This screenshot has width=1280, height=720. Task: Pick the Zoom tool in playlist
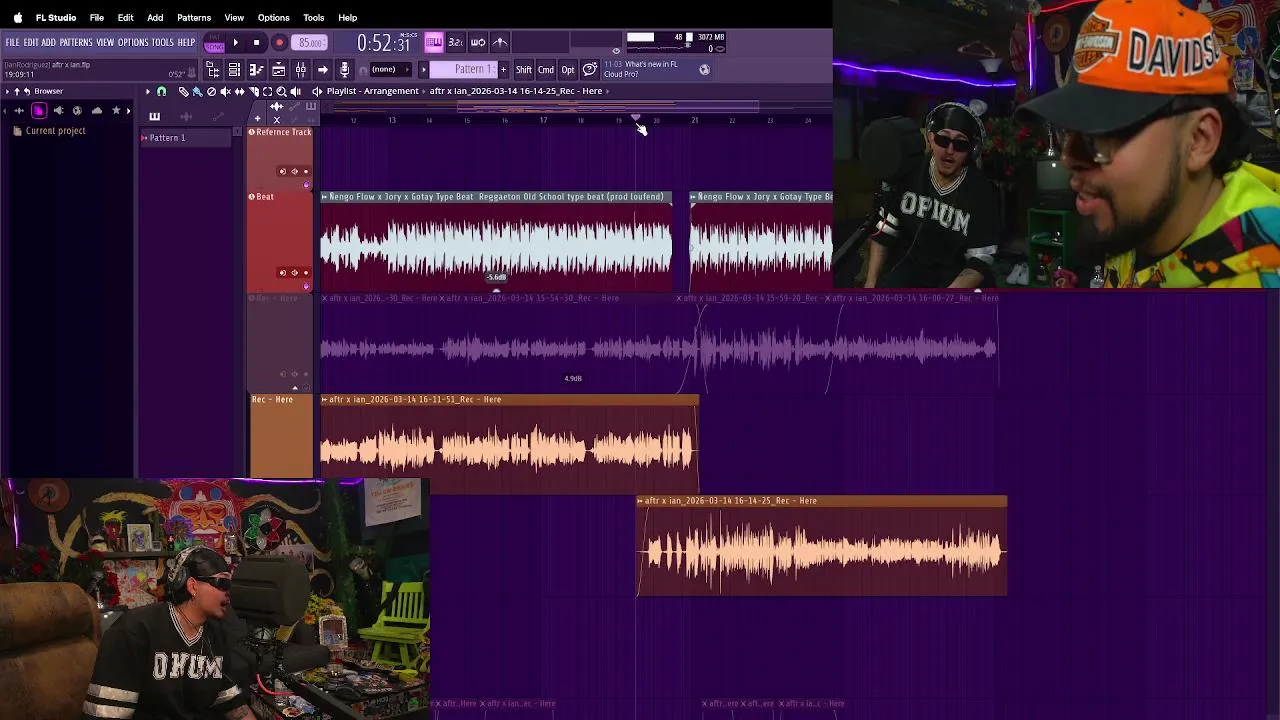click(x=281, y=91)
